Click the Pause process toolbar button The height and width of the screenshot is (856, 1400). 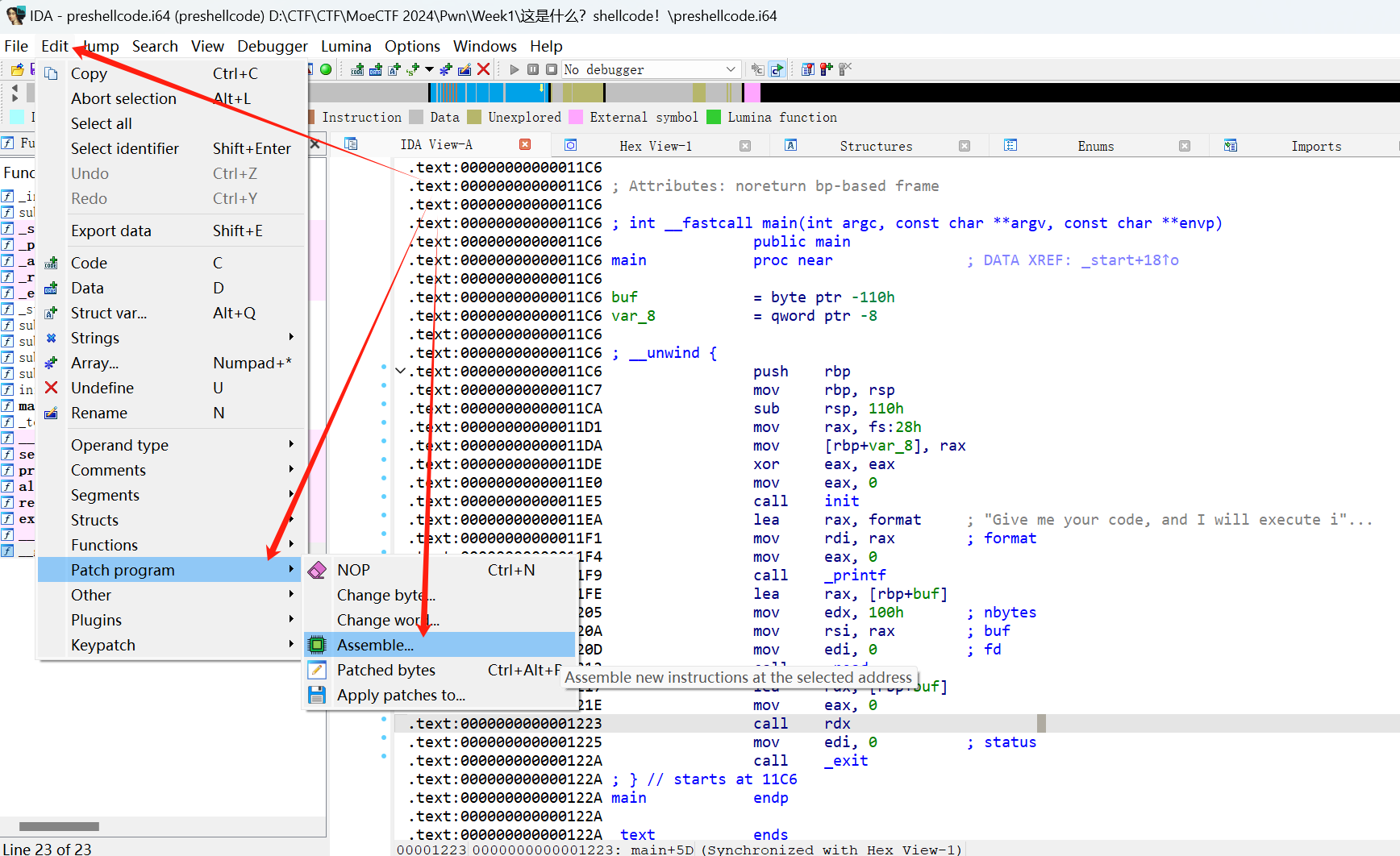(533, 69)
